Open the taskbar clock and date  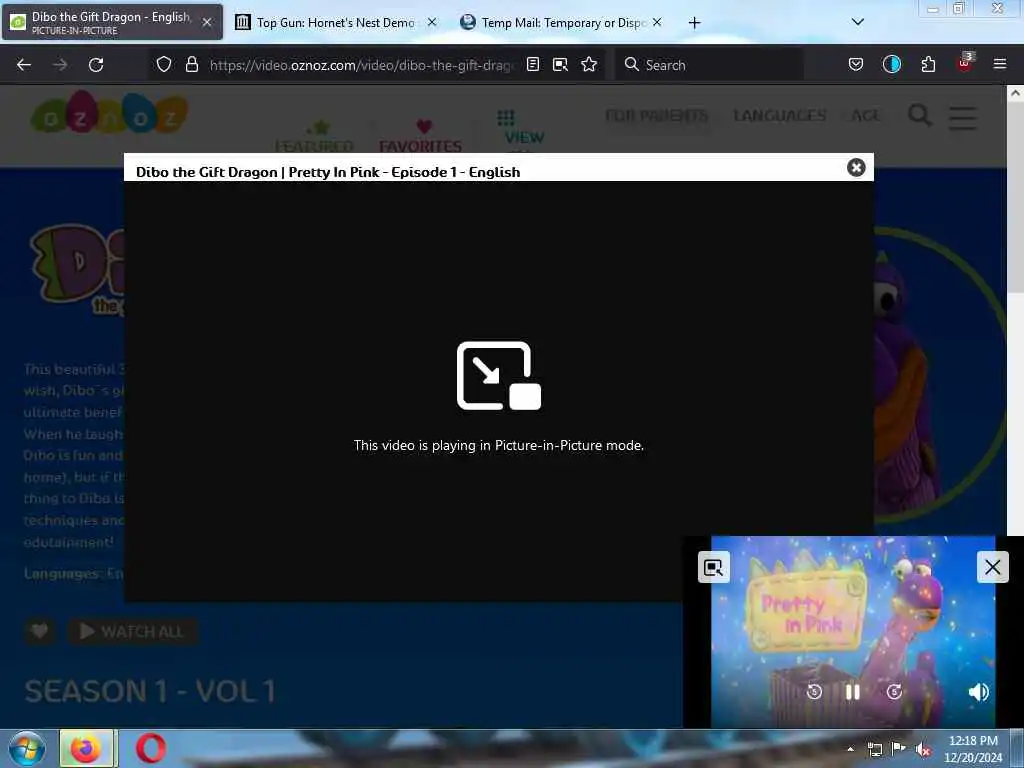[973, 749]
